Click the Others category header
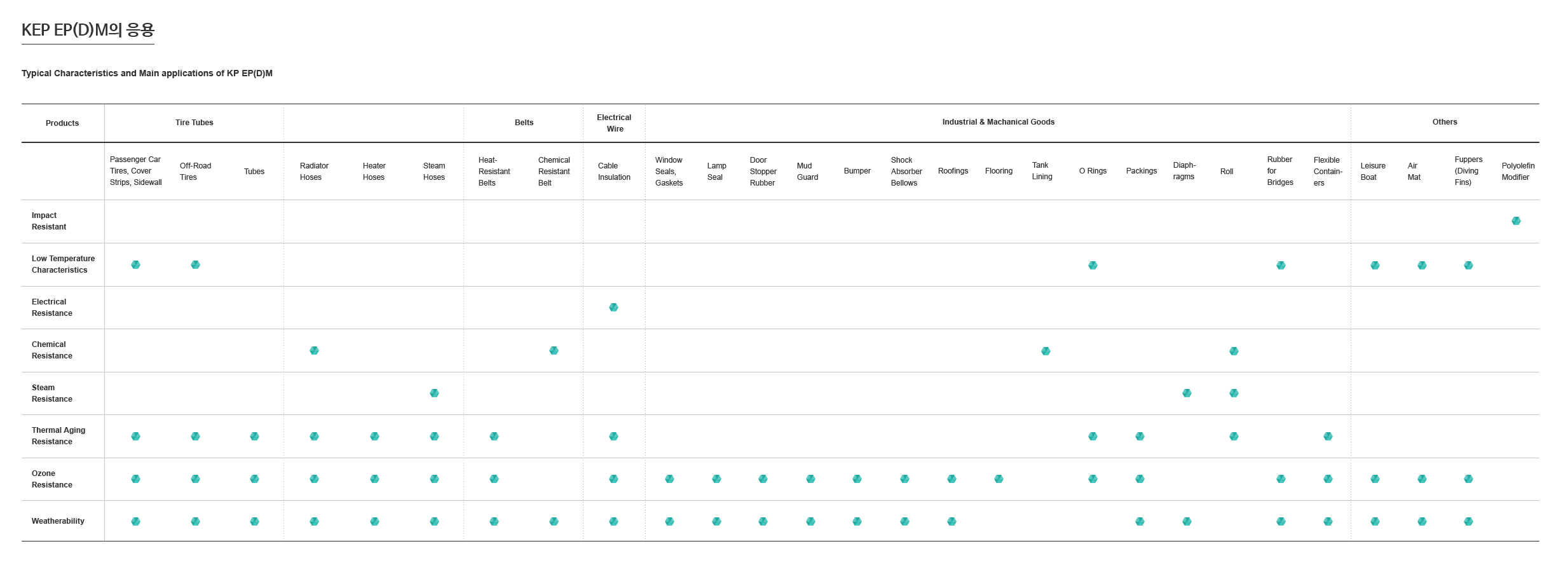 tap(1444, 122)
